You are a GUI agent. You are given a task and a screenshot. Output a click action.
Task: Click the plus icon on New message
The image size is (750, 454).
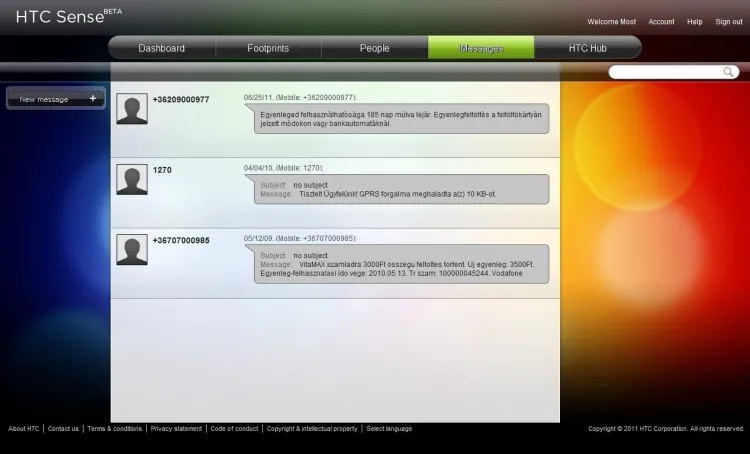93,99
